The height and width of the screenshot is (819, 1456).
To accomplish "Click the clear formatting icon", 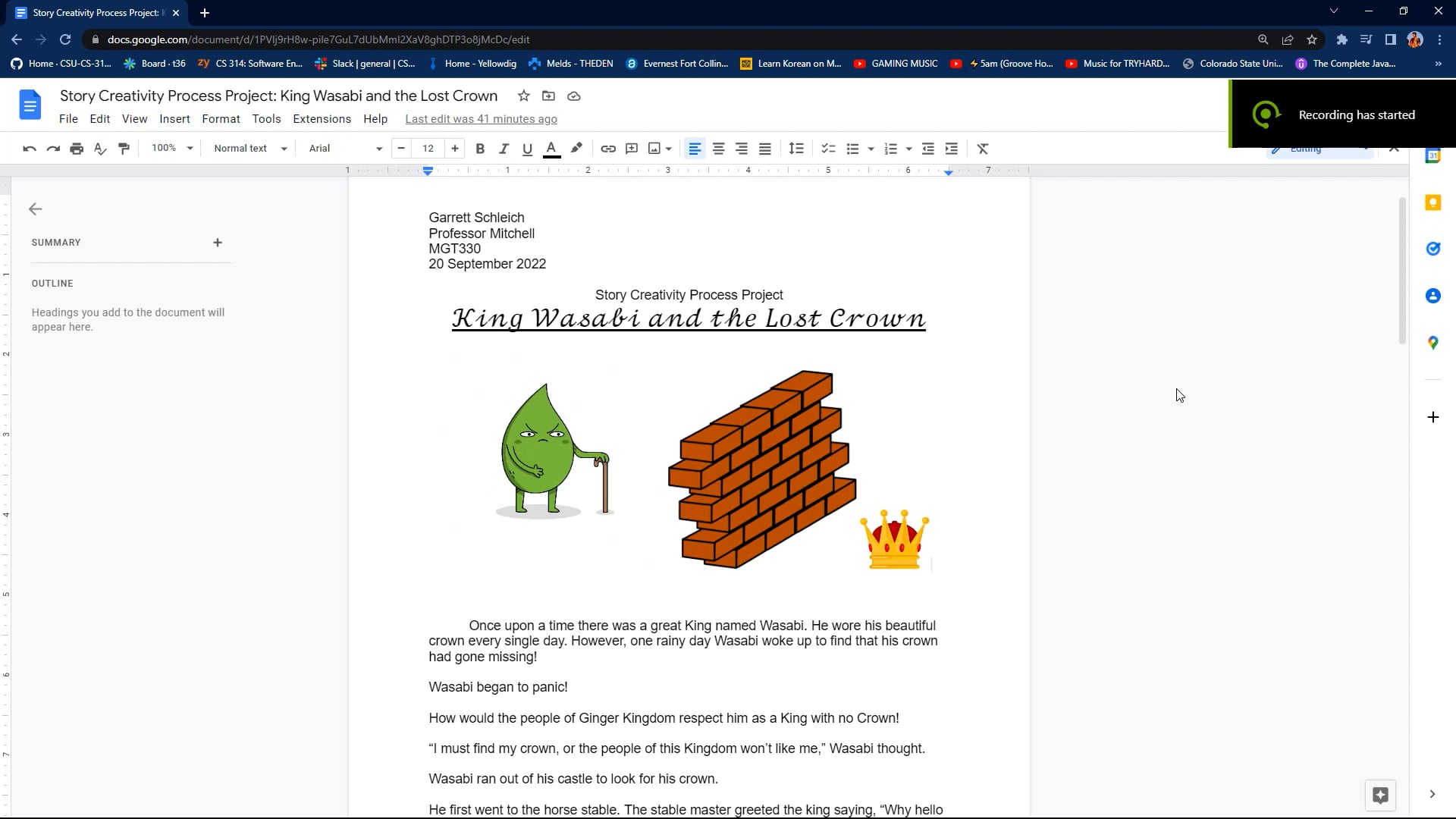I will pos(983,149).
